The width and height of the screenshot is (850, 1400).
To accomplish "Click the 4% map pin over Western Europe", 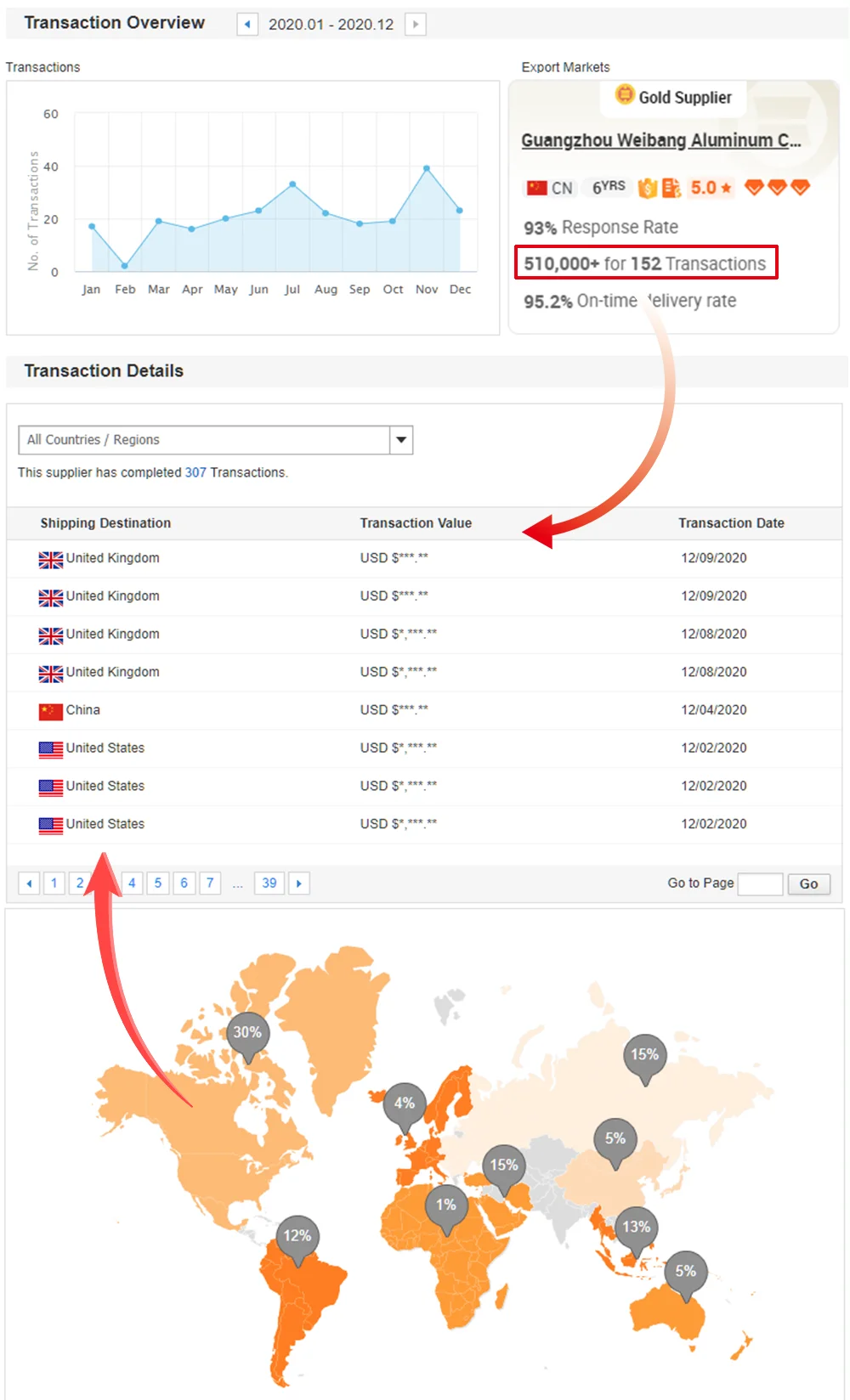I will (x=405, y=1104).
